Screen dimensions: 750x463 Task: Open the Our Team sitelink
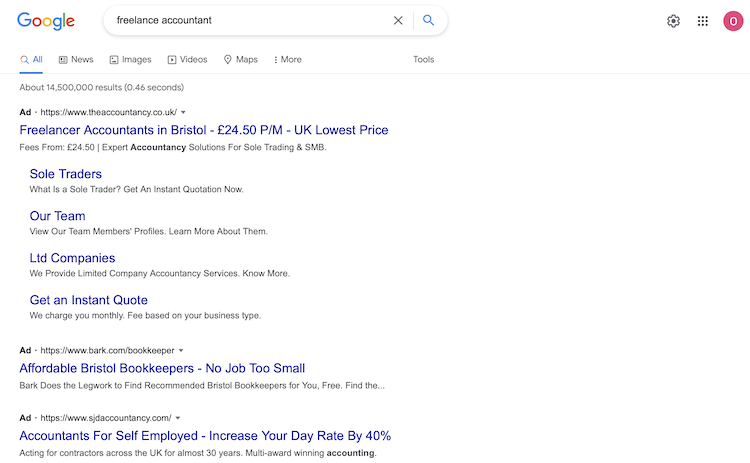57,216
